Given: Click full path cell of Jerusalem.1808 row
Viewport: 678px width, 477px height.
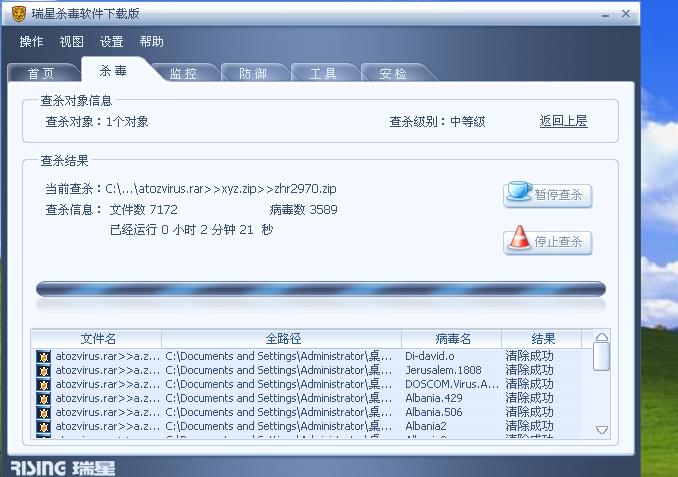Looking at the screenshot, I should click(279, 370).
